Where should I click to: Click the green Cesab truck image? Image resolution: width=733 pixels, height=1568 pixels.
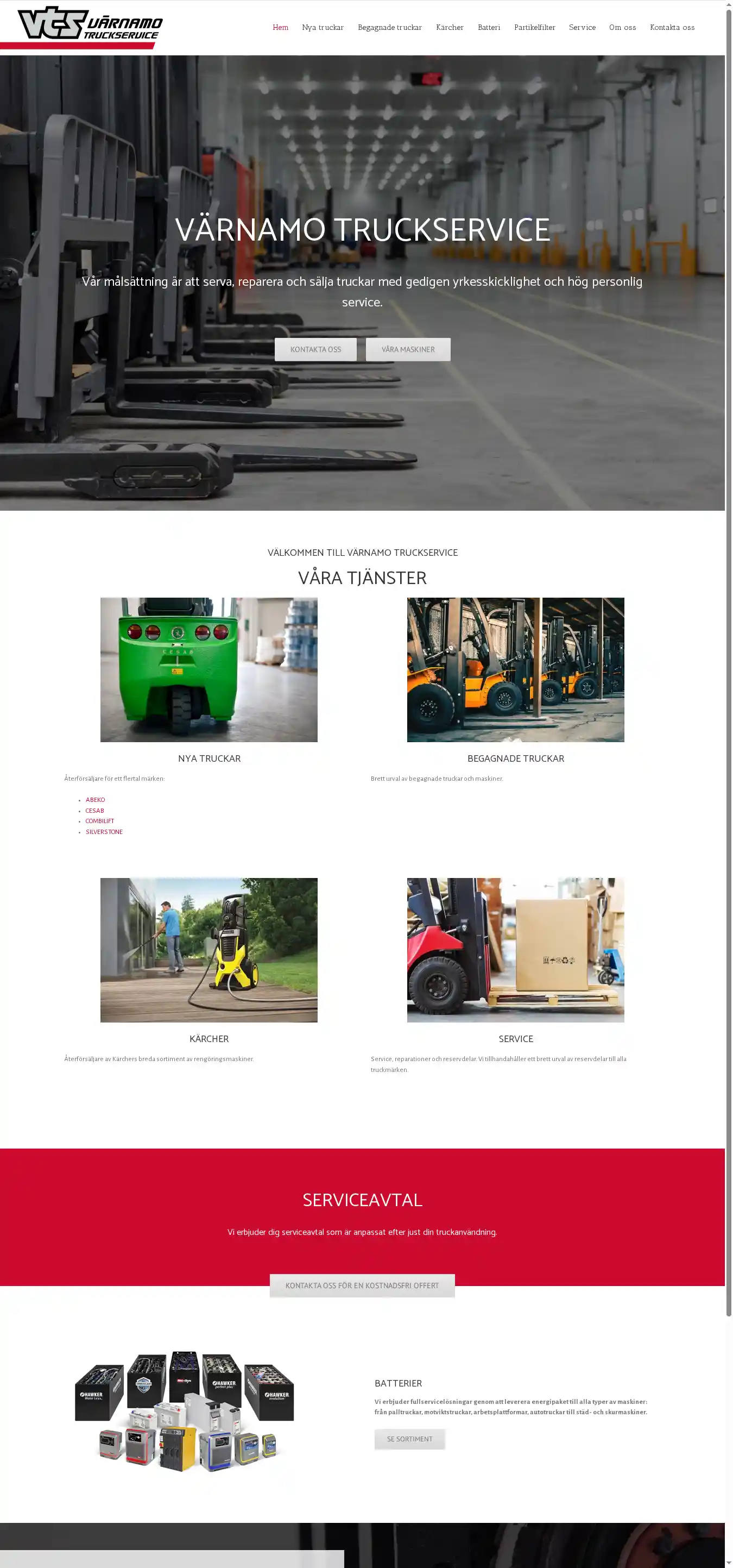point(208,669)
